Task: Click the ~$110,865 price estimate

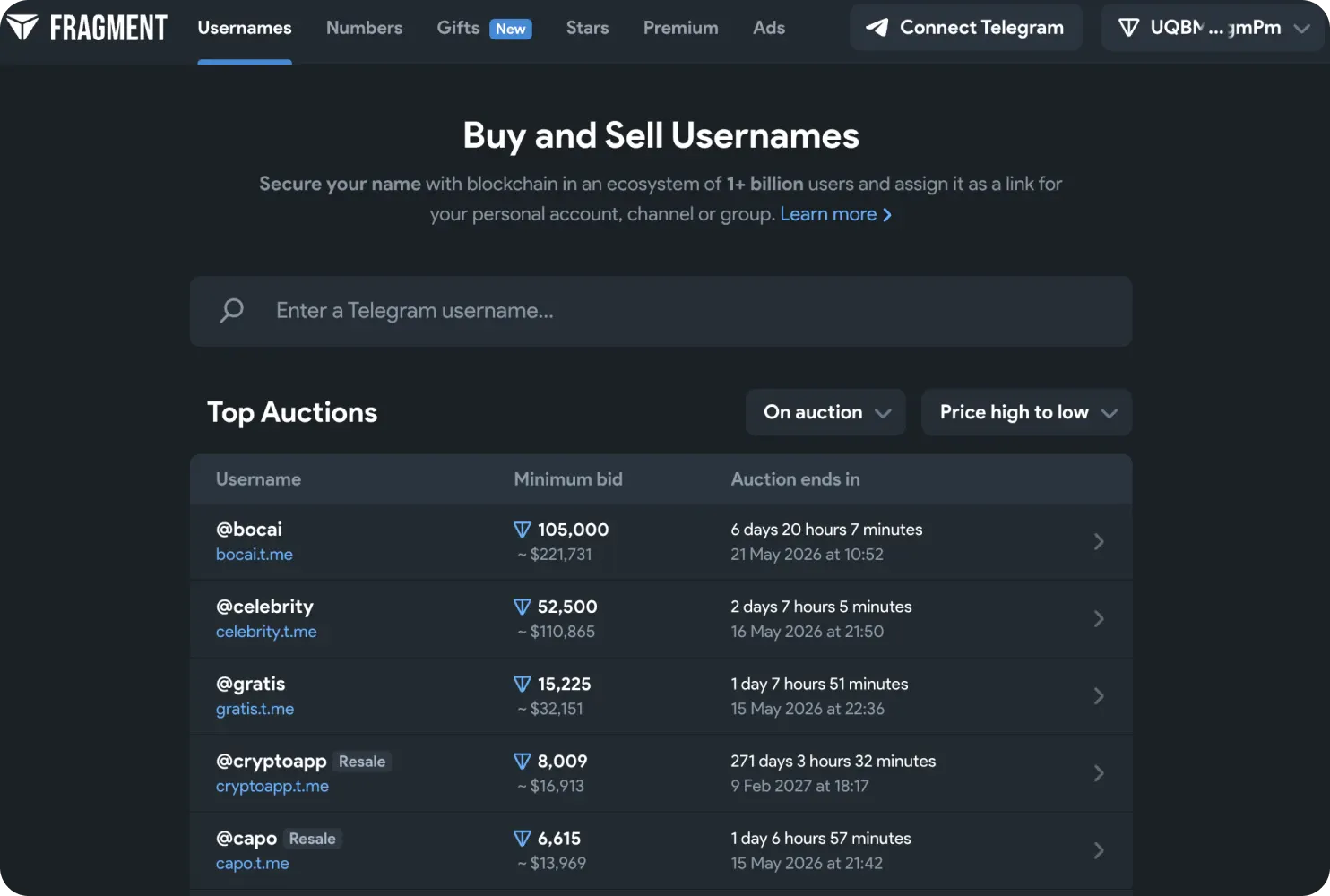Action: 556,632
